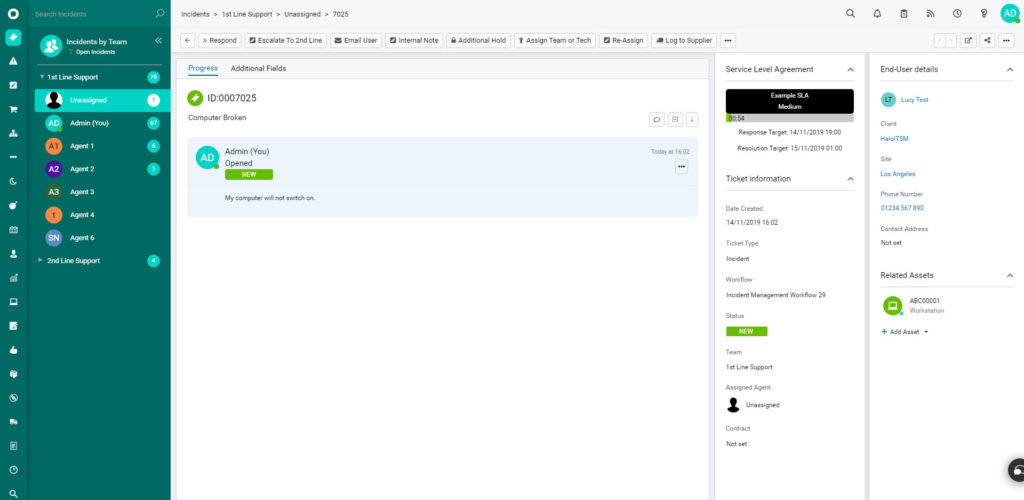Open notifications bell icon

click(877, 13)
